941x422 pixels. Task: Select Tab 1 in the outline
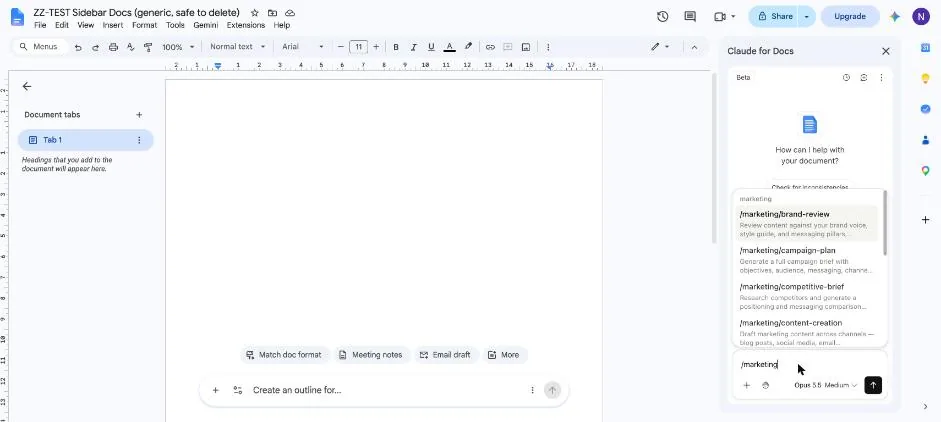tap(85, 140)
